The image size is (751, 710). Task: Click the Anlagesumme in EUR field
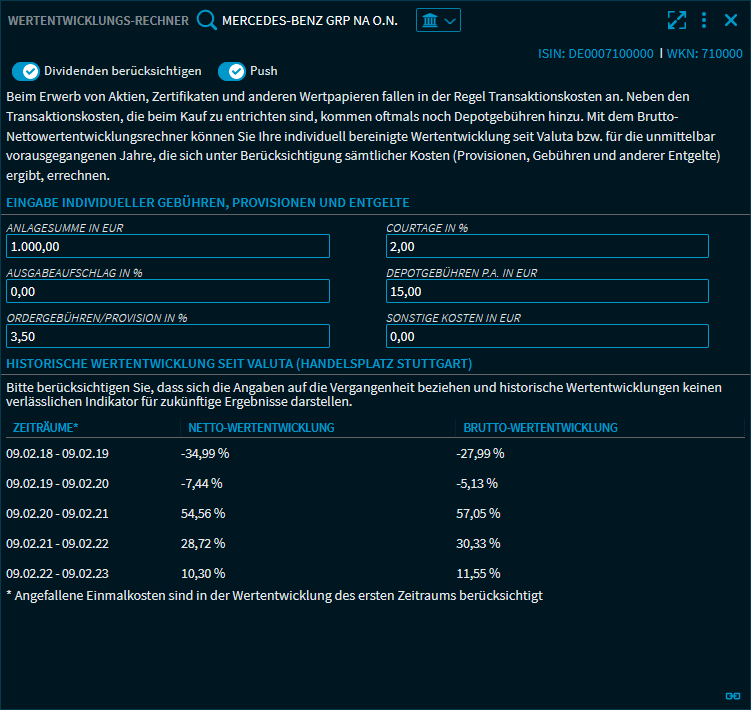[x=168, y=246]
